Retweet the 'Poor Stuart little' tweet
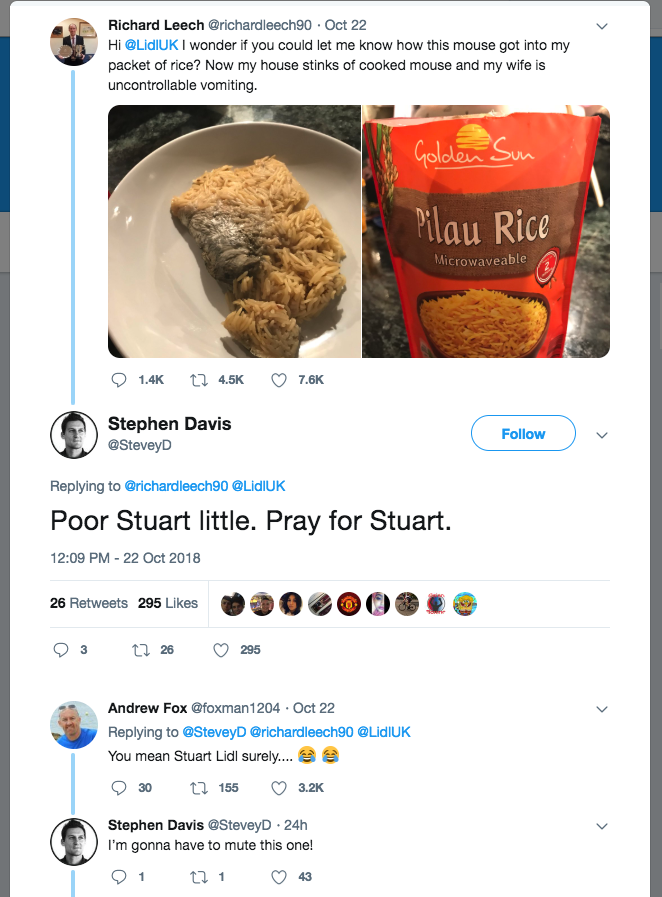The width and height of the screenshot is (662, 897). point(141,649)
